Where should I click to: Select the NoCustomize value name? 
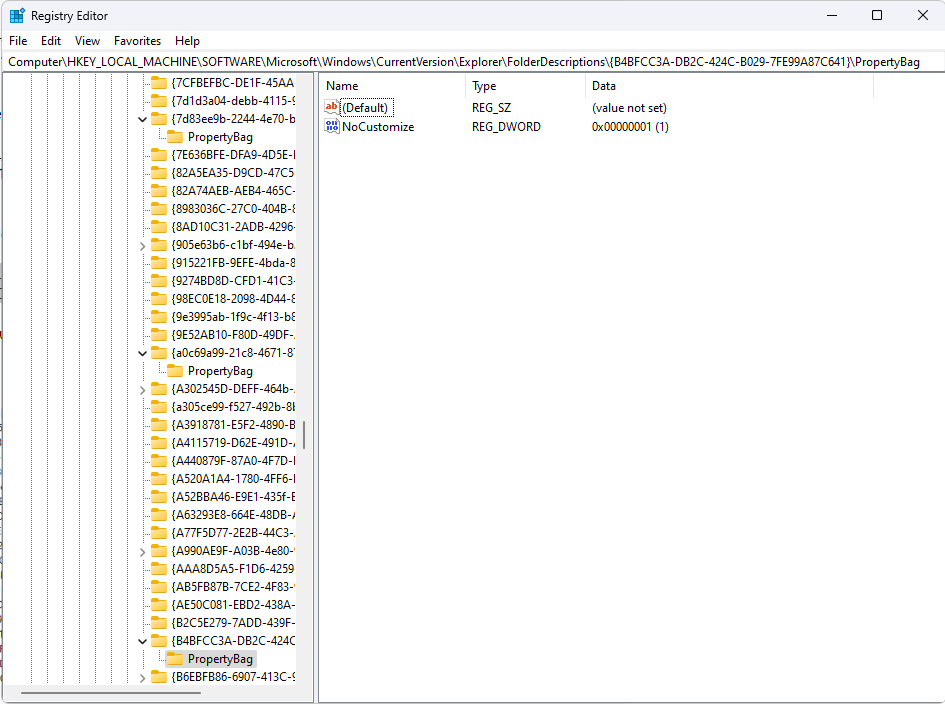378,127
